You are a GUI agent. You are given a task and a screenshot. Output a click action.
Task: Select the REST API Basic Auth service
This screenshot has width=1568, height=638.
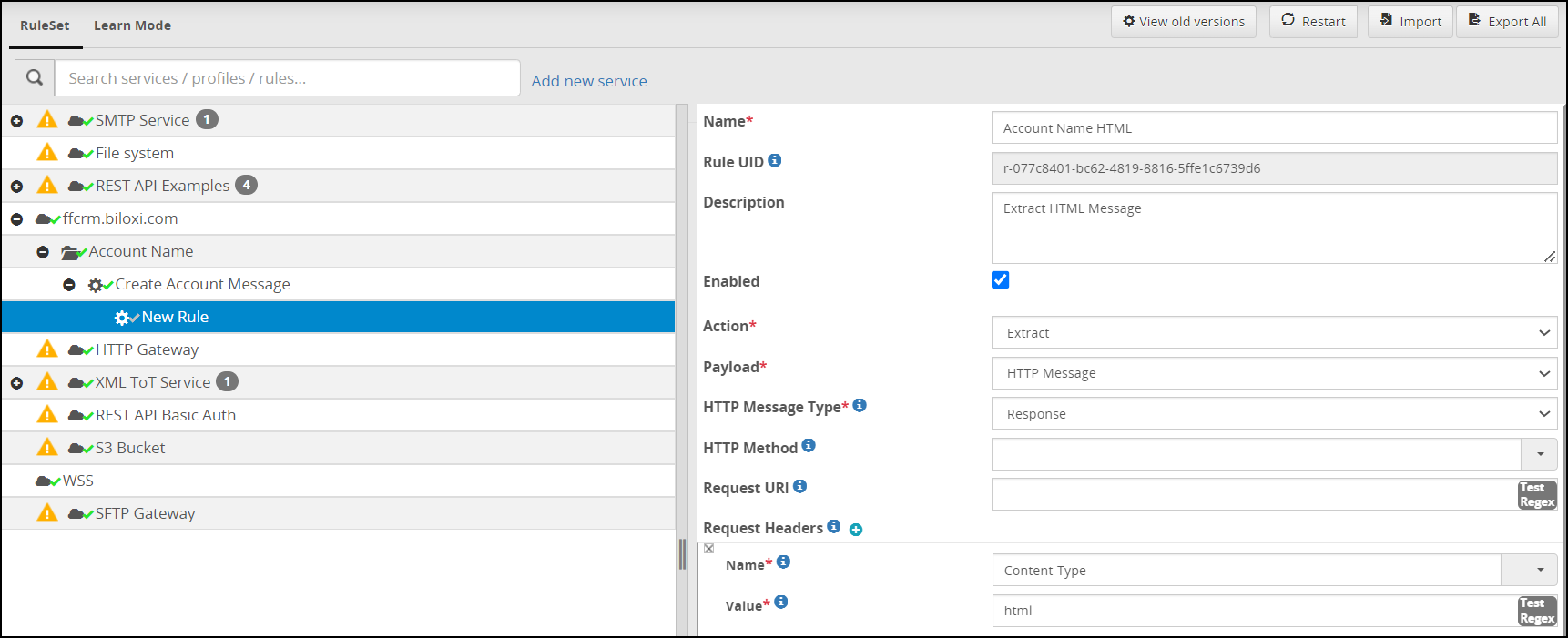tap(338, 415)
